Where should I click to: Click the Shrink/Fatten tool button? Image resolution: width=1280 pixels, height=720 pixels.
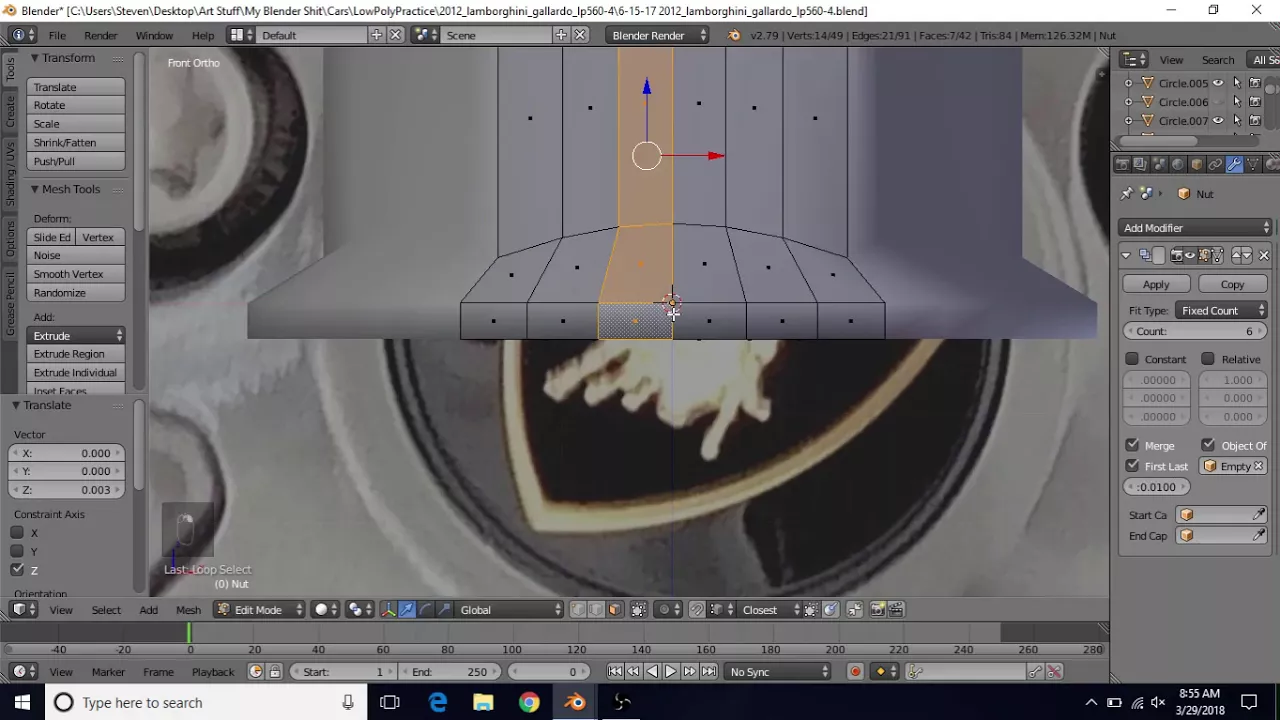coord(76,143)
